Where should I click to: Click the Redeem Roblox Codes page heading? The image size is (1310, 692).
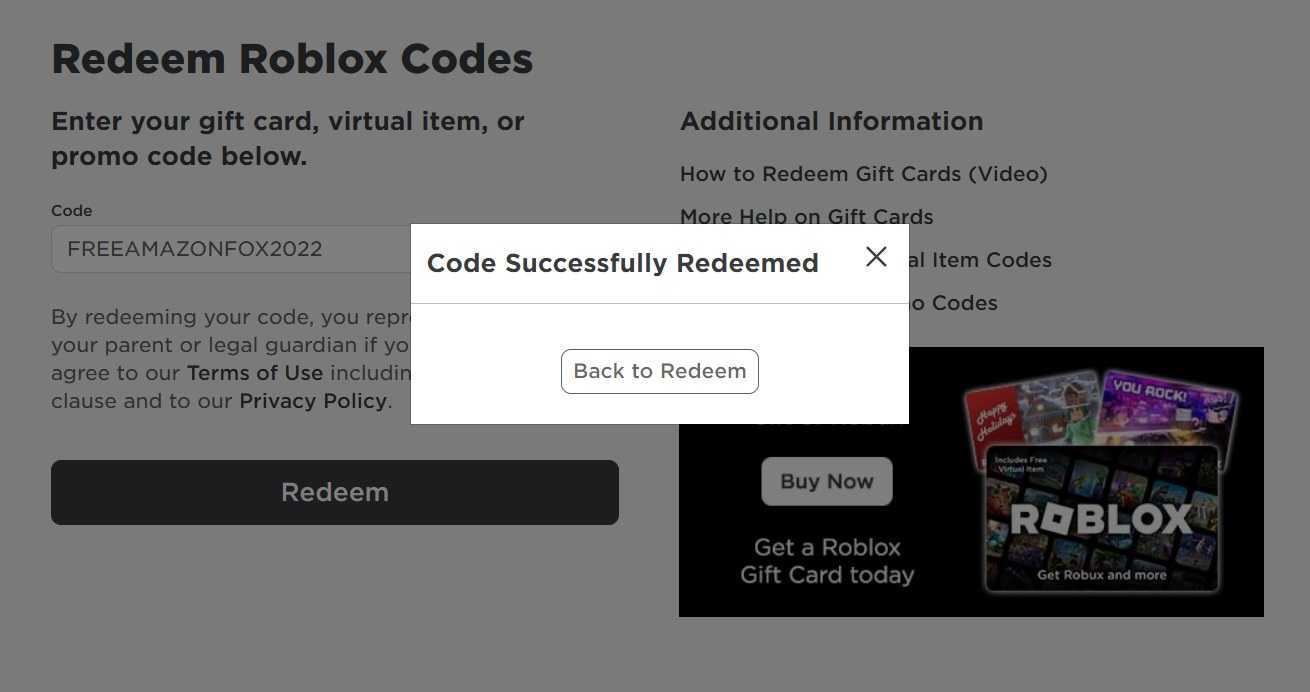point(292,59)
